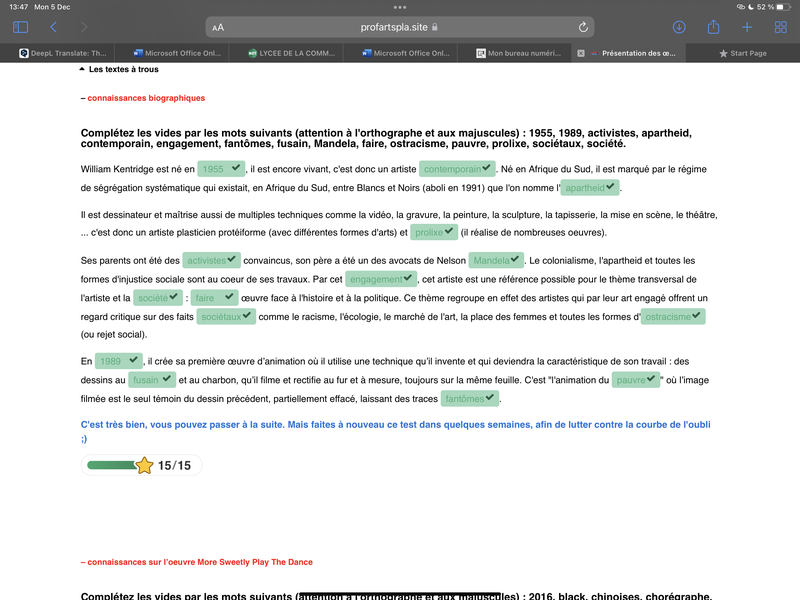800x600 pixels.
Task: Open the Safari downloads list
Action: [679, 27]
